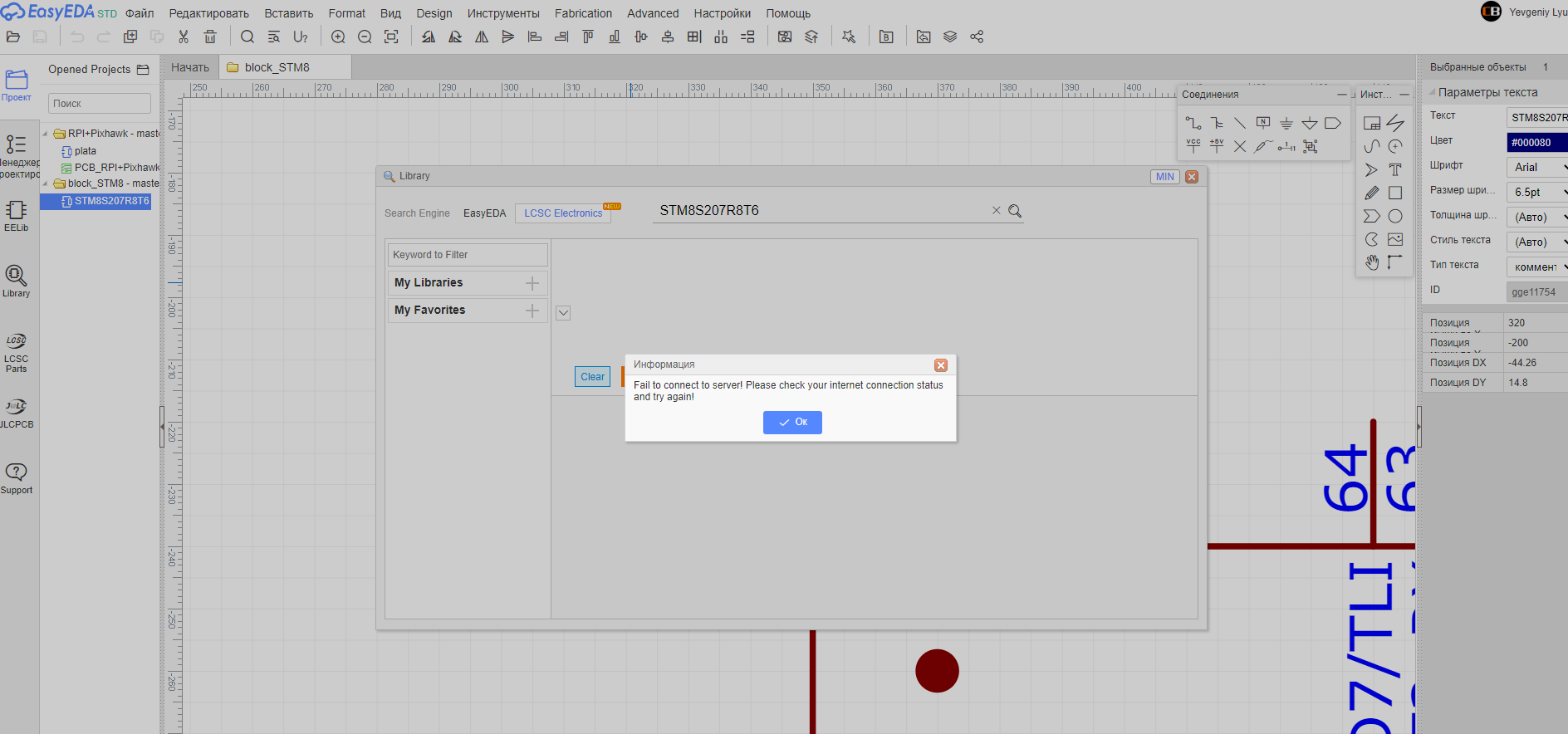The height and width of the screenshot is (734, 1568).
Task: Select the Net Port tool
Action: point(1333,123)
